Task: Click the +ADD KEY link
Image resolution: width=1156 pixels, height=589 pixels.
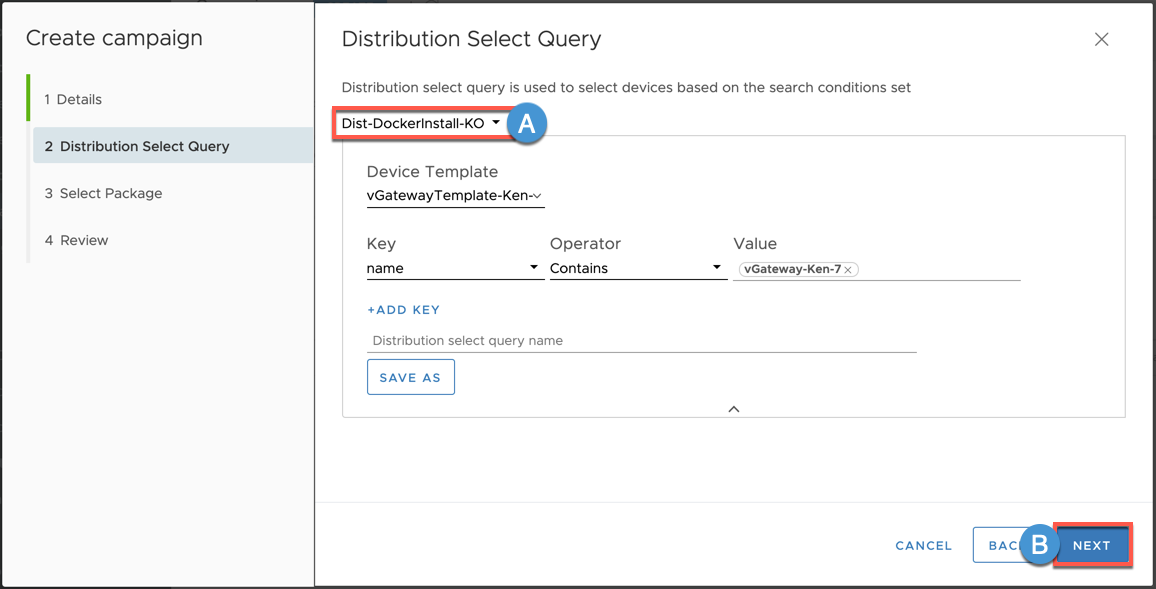Action: (404, 310)
